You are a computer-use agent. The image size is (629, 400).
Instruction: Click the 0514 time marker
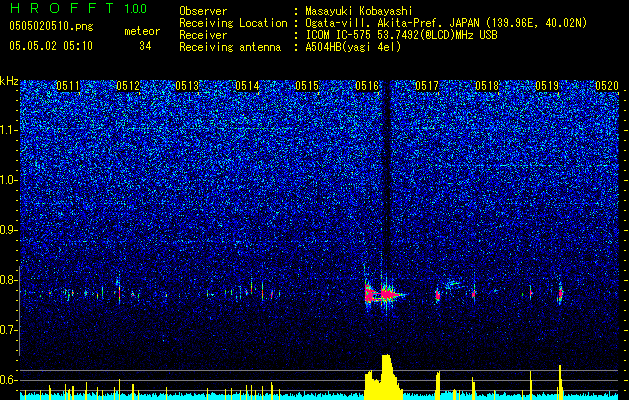(247, 86)
